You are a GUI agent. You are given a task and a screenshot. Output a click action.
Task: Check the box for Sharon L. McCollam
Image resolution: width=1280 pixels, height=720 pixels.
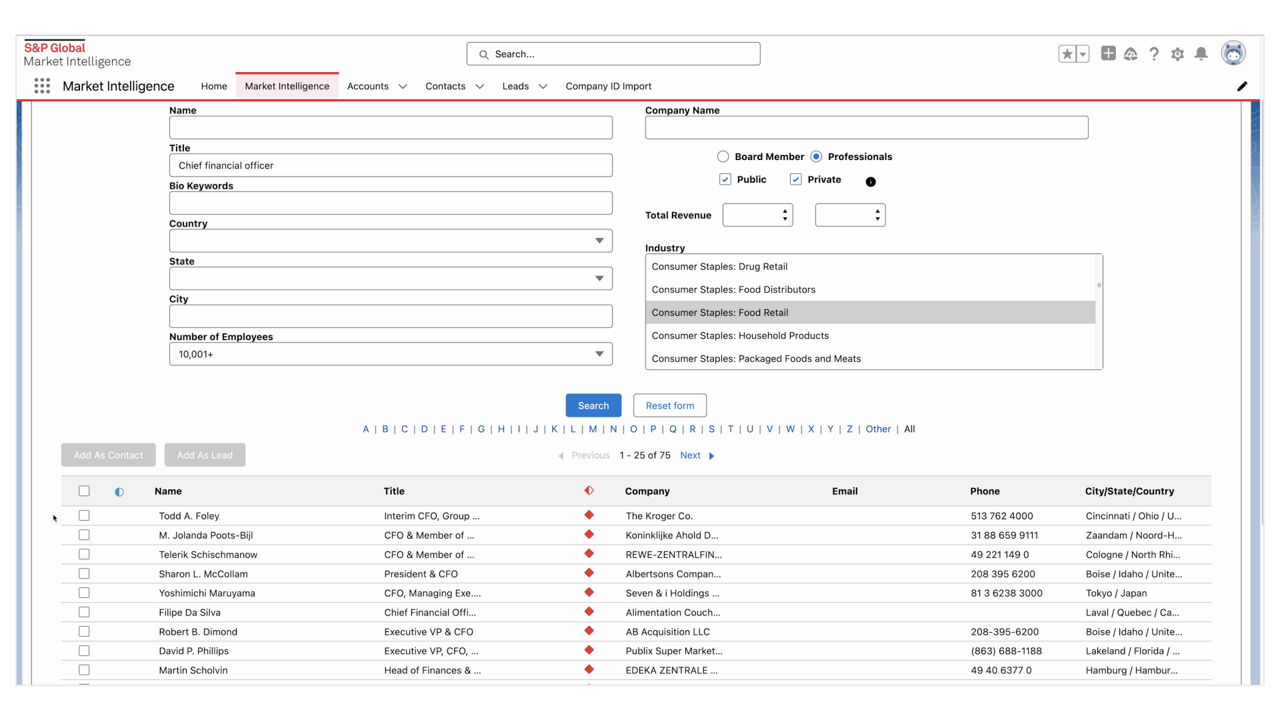(84, 574)
